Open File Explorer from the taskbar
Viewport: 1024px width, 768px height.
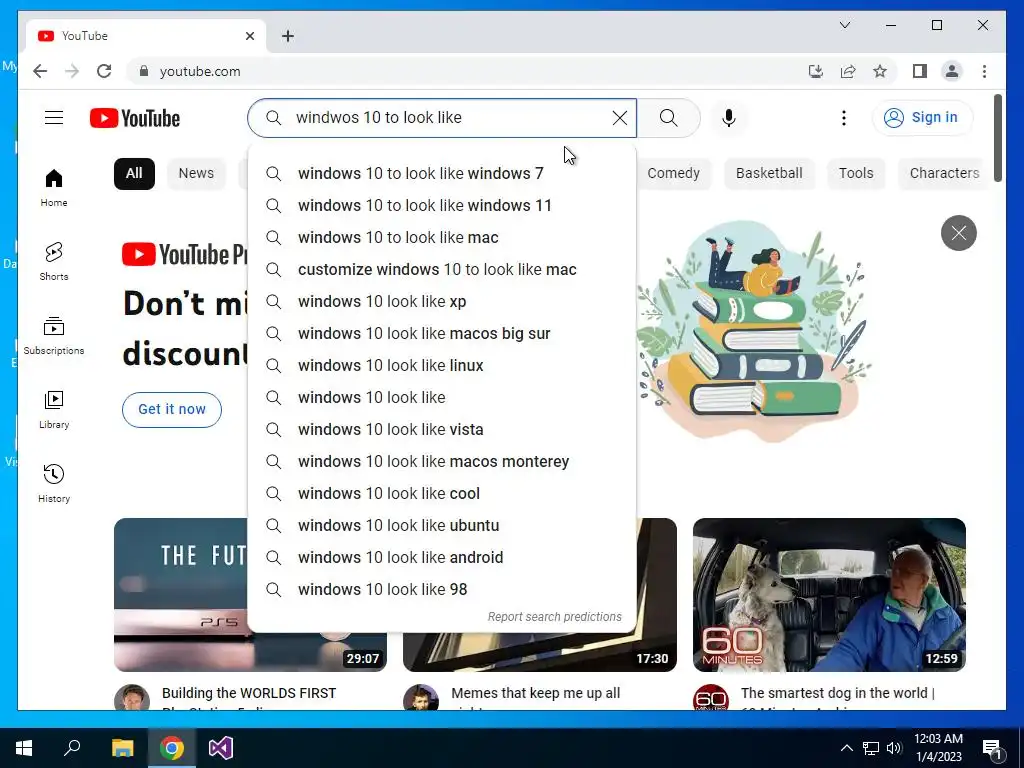122,748
